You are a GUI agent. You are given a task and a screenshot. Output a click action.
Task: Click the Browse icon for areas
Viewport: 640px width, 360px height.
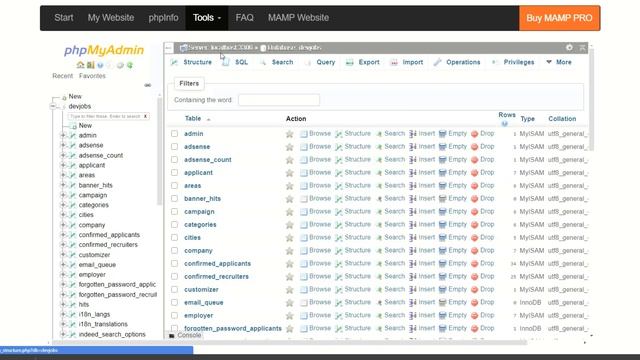pos(304,186)
